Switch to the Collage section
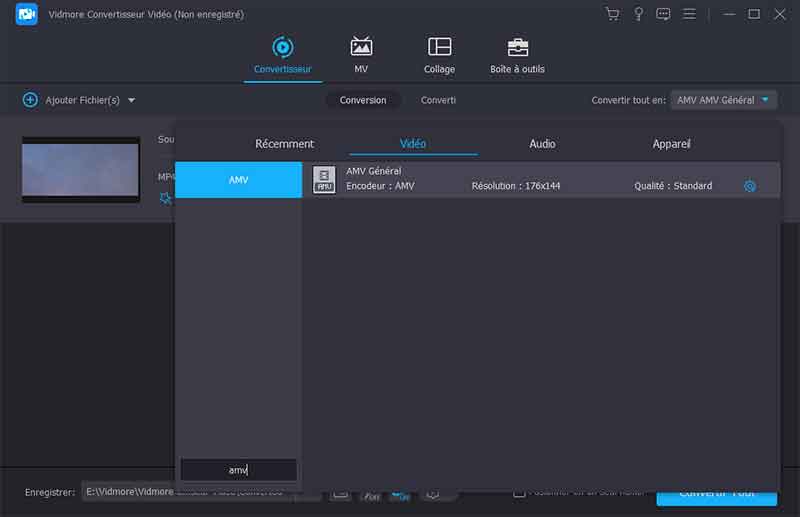 point(439,56)
